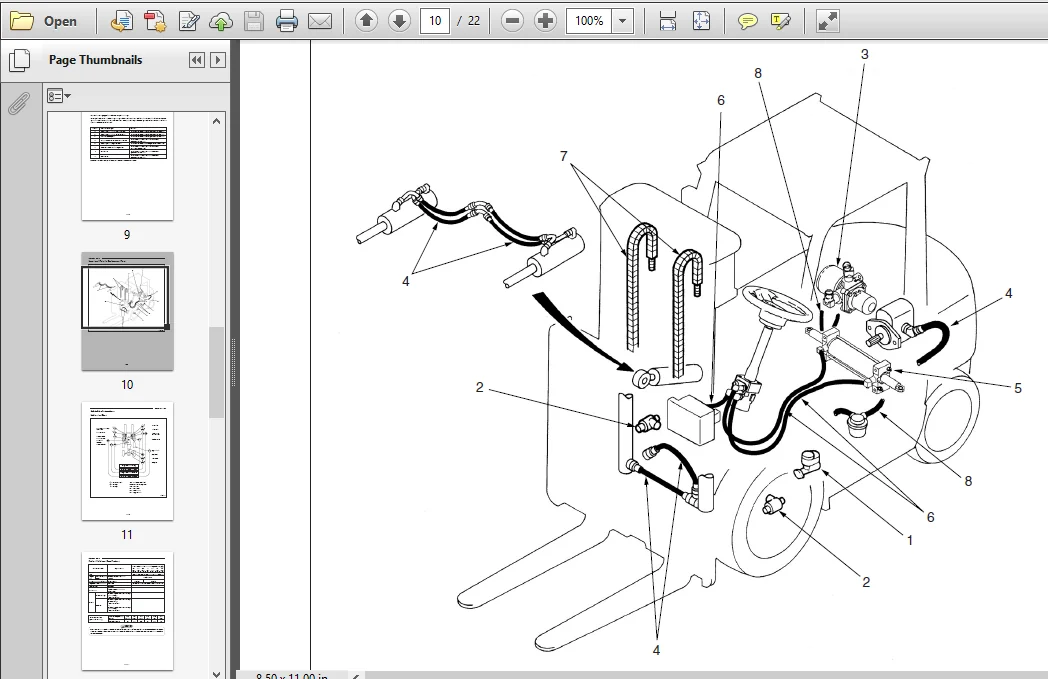Expand the thumbnails panel with right-arrow button
The height and width of the screenshot is (679, 1048).
218,60
